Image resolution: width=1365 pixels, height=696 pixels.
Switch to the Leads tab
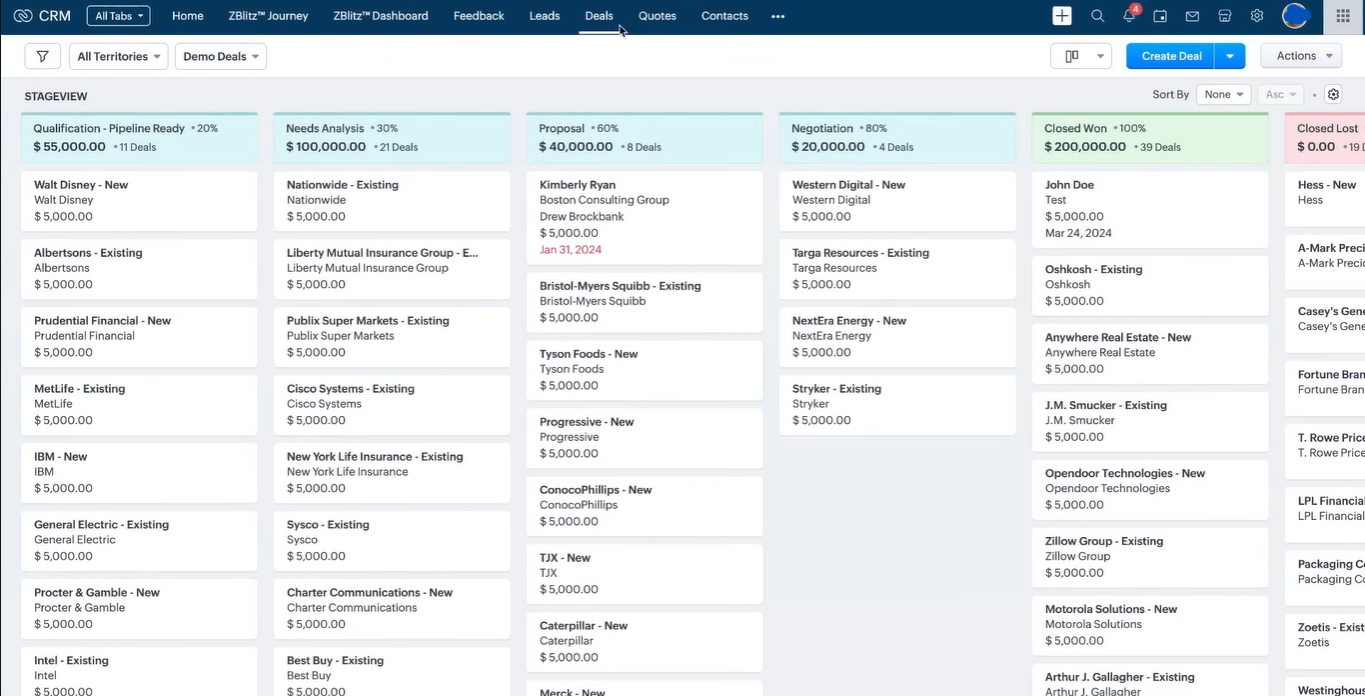pos(544,16)
